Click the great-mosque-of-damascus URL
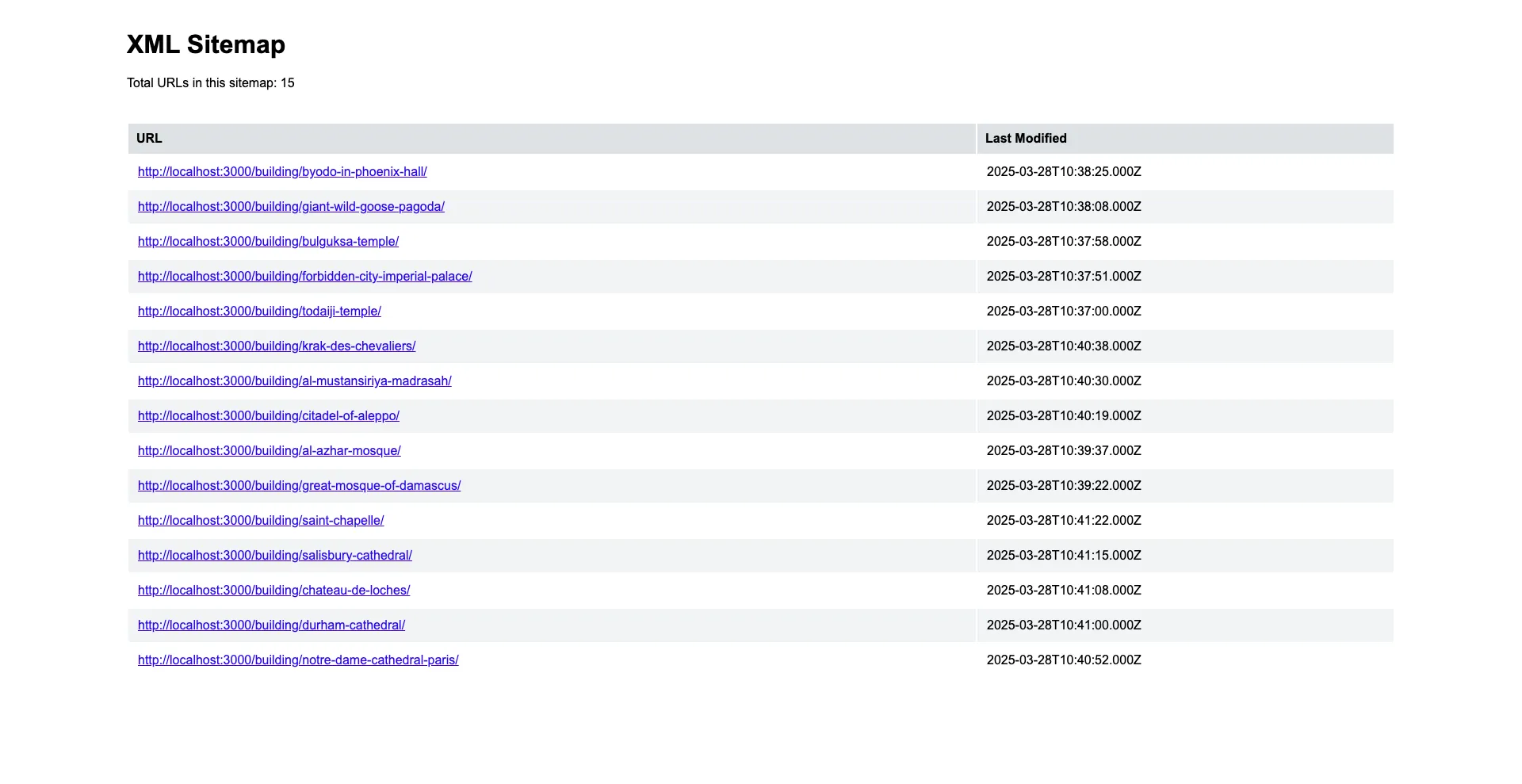 [299, 486]
